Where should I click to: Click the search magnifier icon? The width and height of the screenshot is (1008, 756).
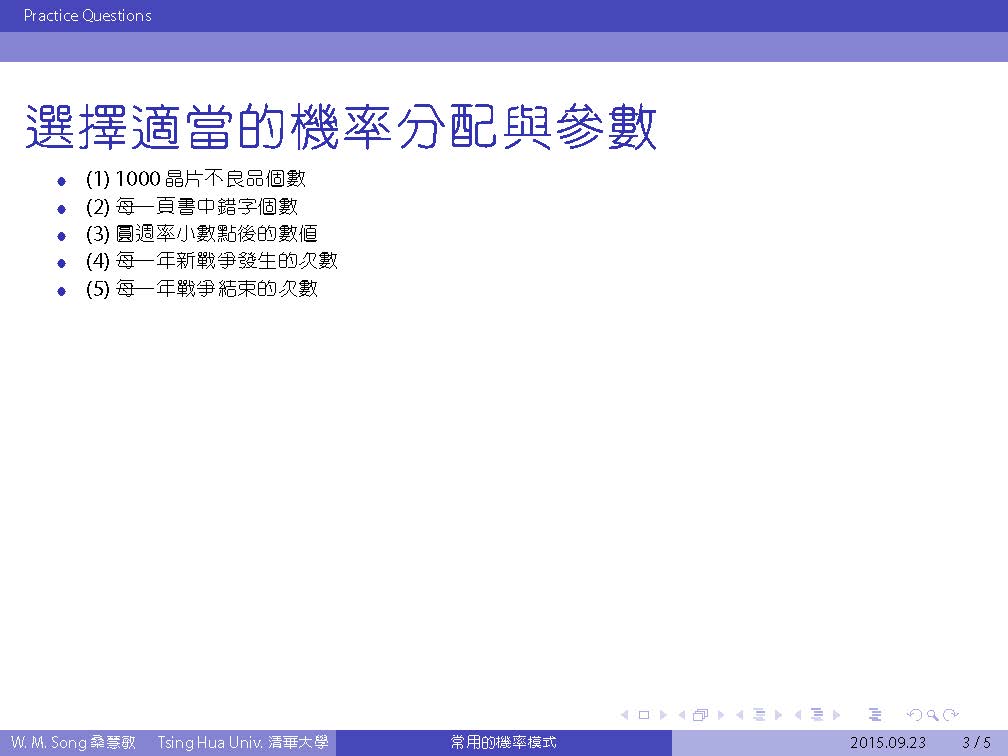click(x=932, y=715)
